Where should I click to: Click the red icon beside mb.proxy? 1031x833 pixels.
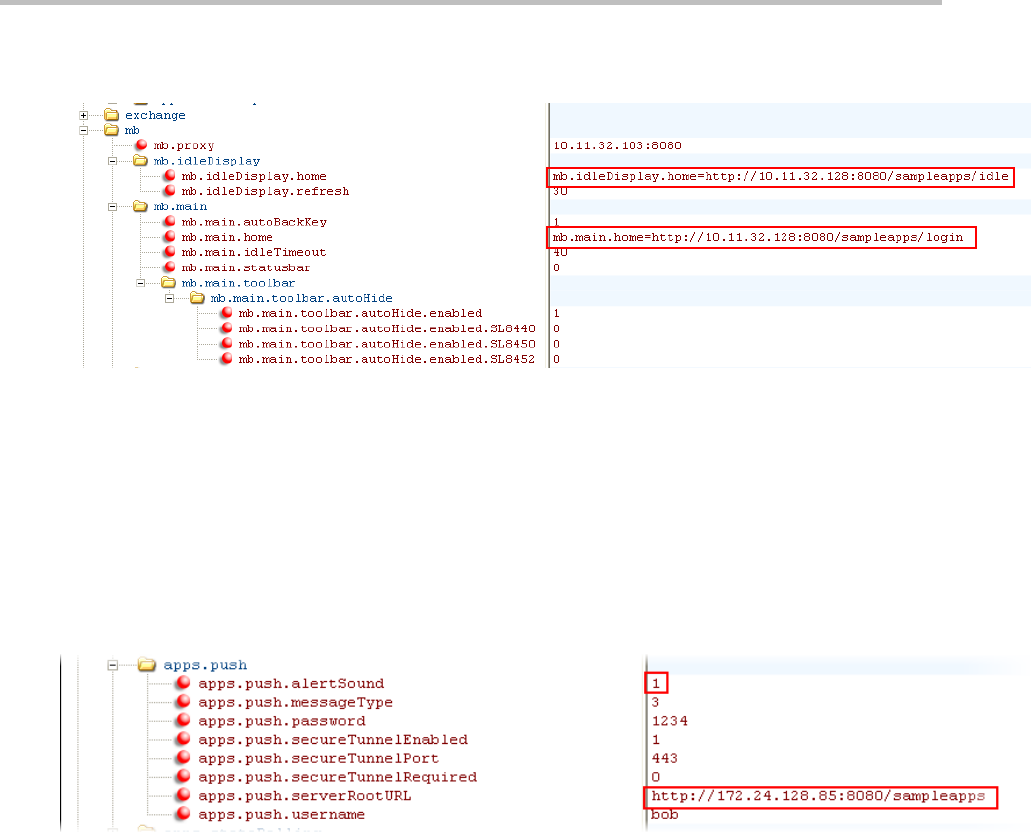pos(141,146)
